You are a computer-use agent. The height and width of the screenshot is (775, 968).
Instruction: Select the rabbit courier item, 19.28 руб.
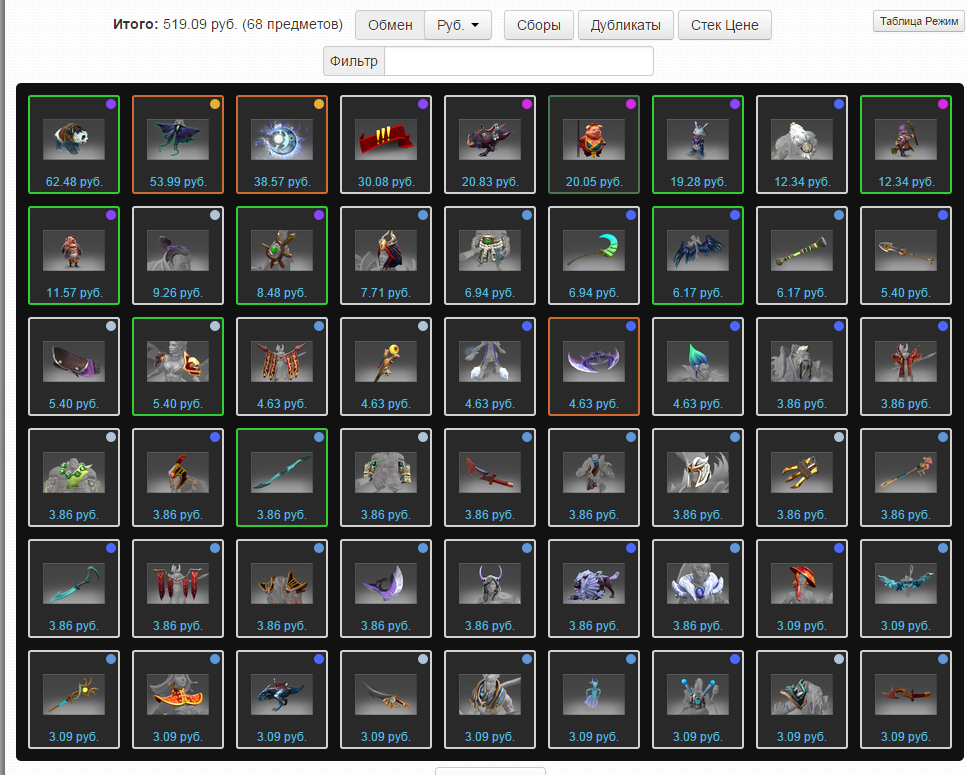pyautogui.click(x=698, y=145)
